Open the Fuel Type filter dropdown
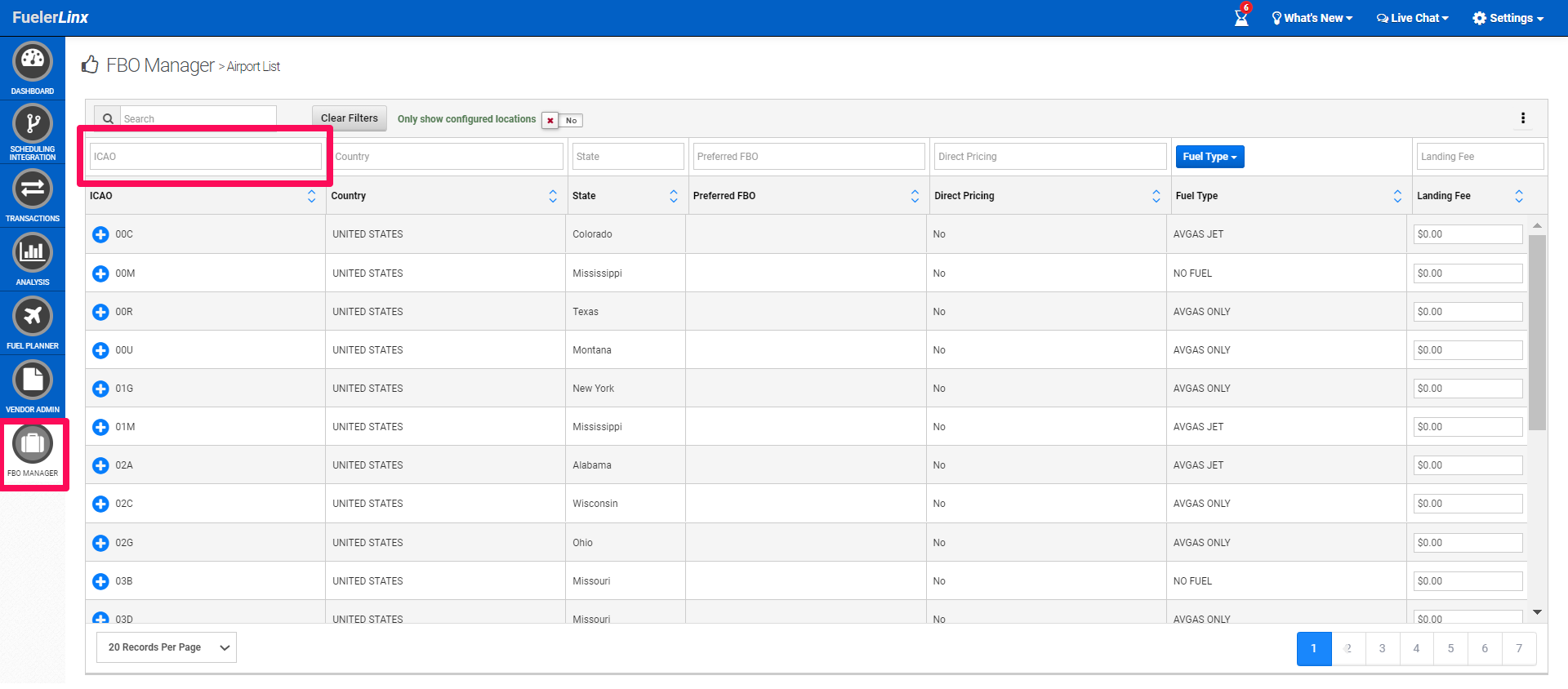 pos(1209,157)
